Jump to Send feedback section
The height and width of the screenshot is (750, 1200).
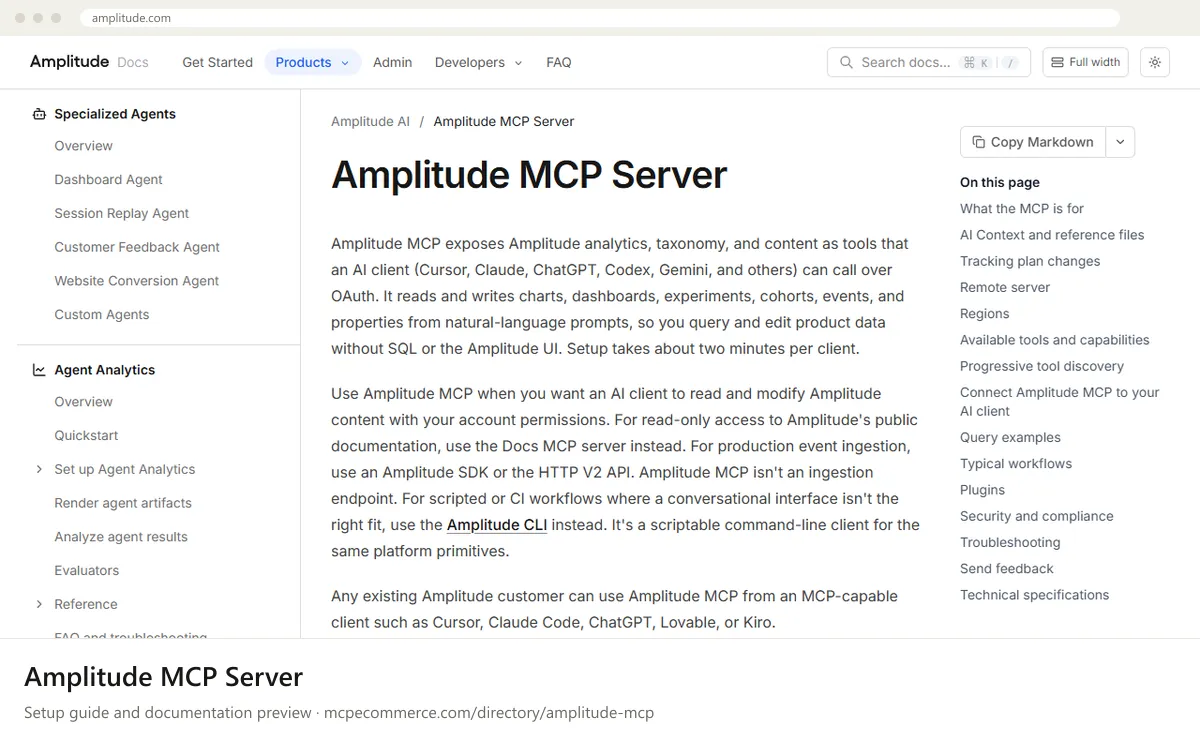pos(1007,569)
